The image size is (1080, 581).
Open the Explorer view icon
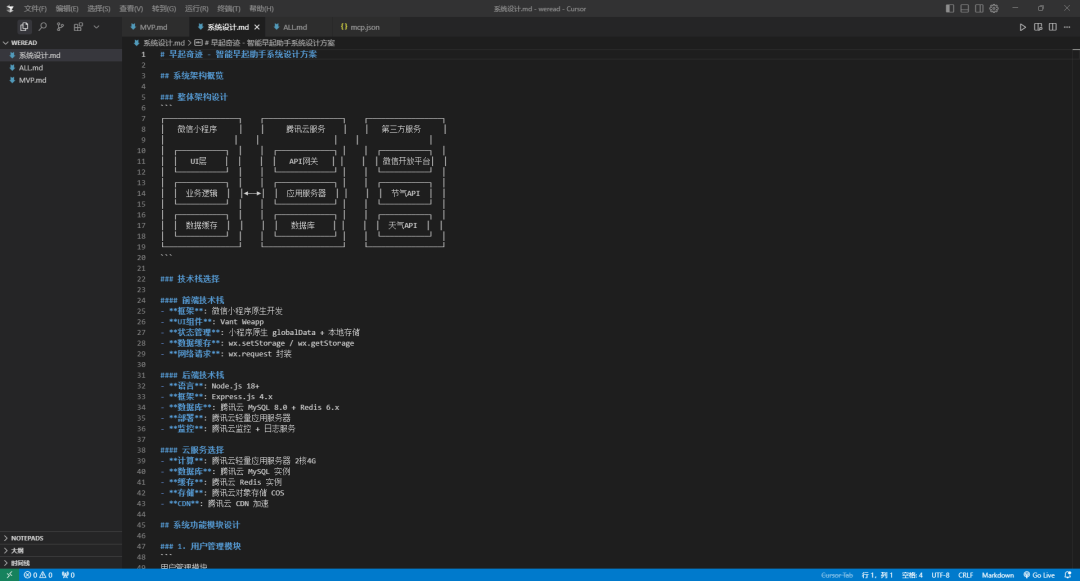[x=24, y=27]
